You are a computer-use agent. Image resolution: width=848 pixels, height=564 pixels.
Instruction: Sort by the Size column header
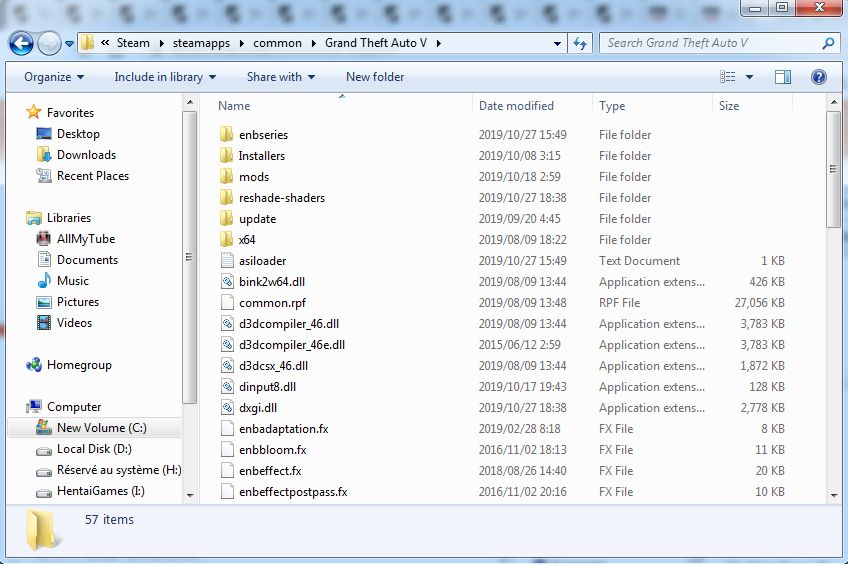point(728,106)
